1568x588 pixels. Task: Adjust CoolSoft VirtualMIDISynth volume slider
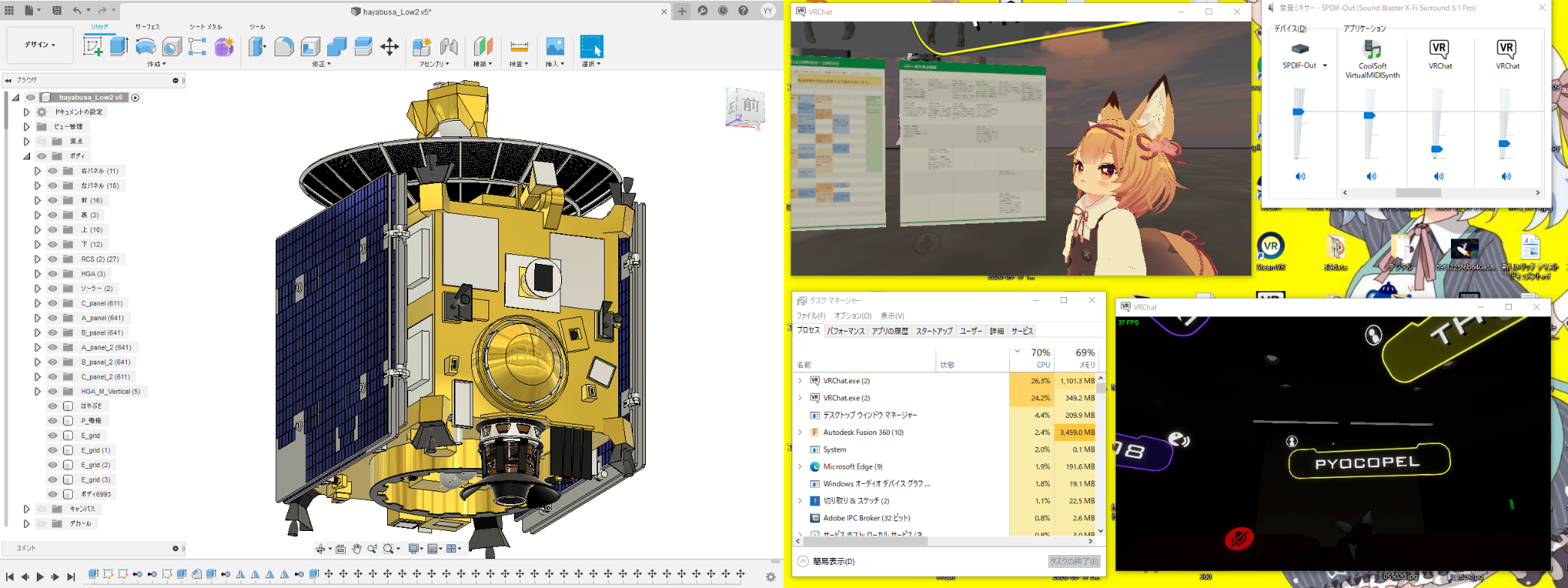point(1369,115)
